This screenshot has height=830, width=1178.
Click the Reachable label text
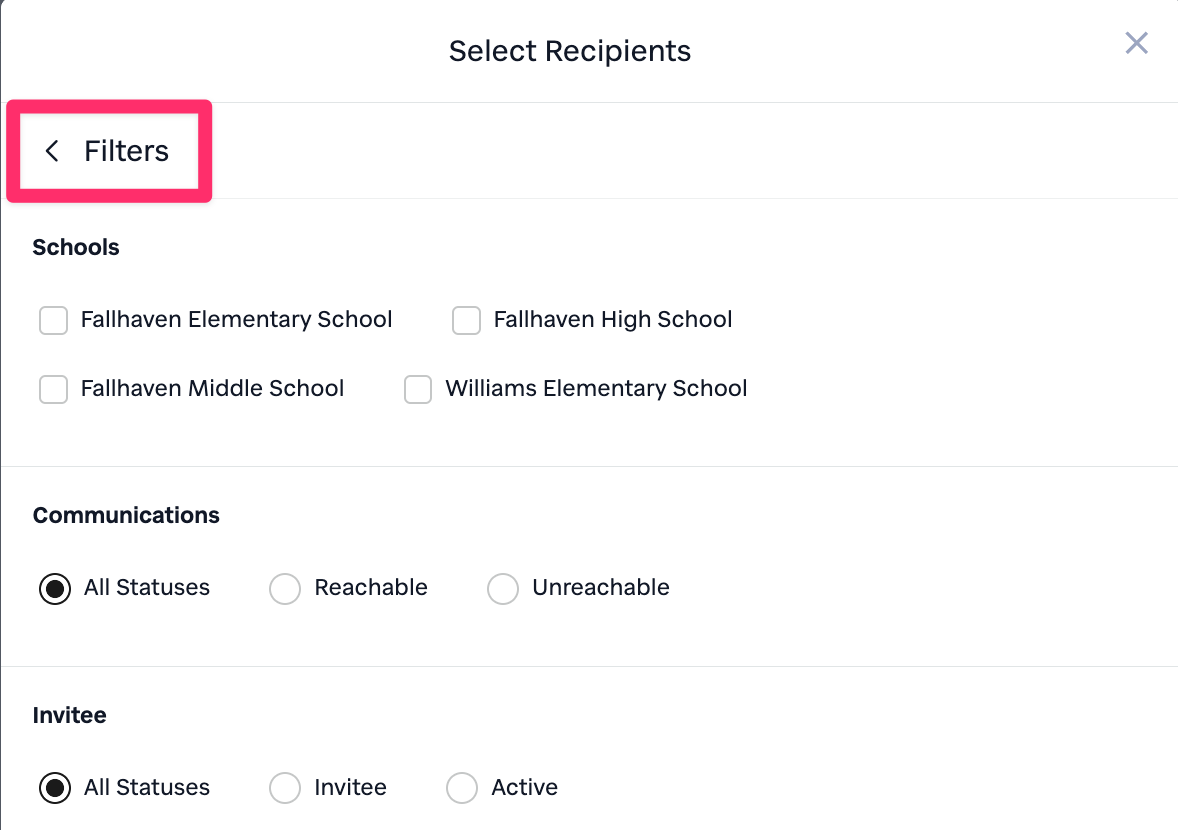371,587
